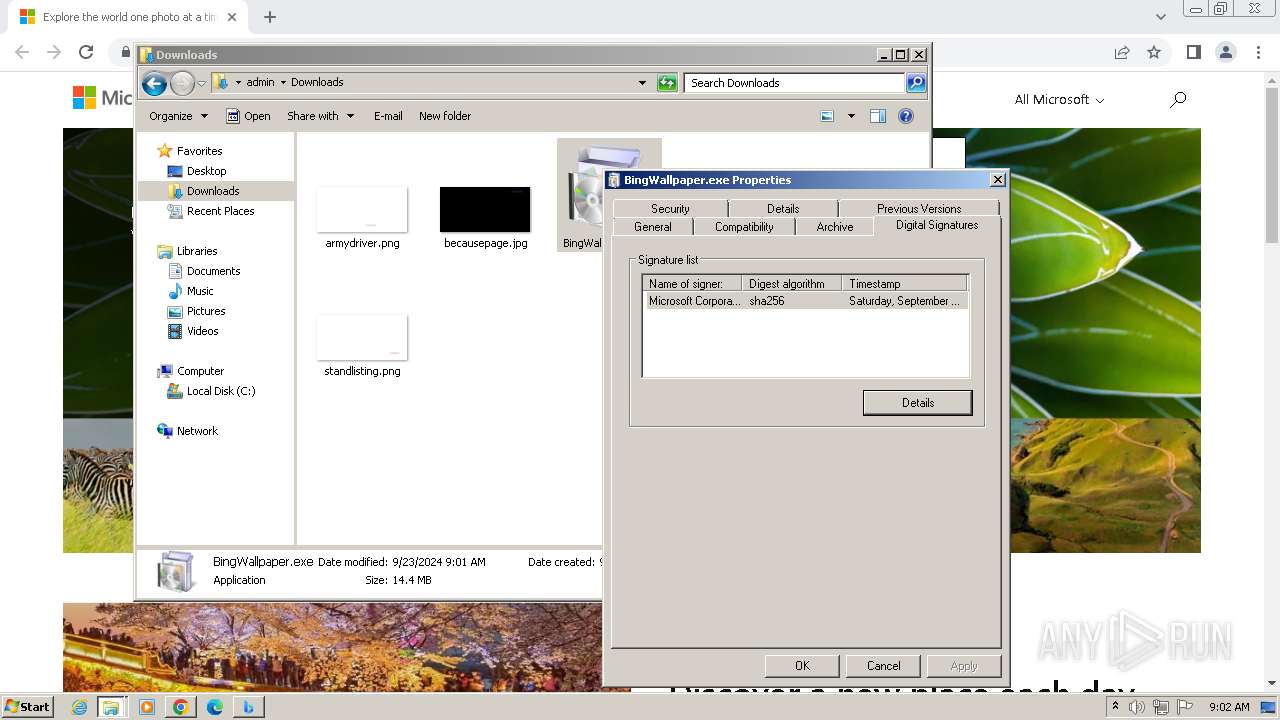This screenshot has width=1280, height=720.
Task: Select the Archive tab
Action: 835,227
